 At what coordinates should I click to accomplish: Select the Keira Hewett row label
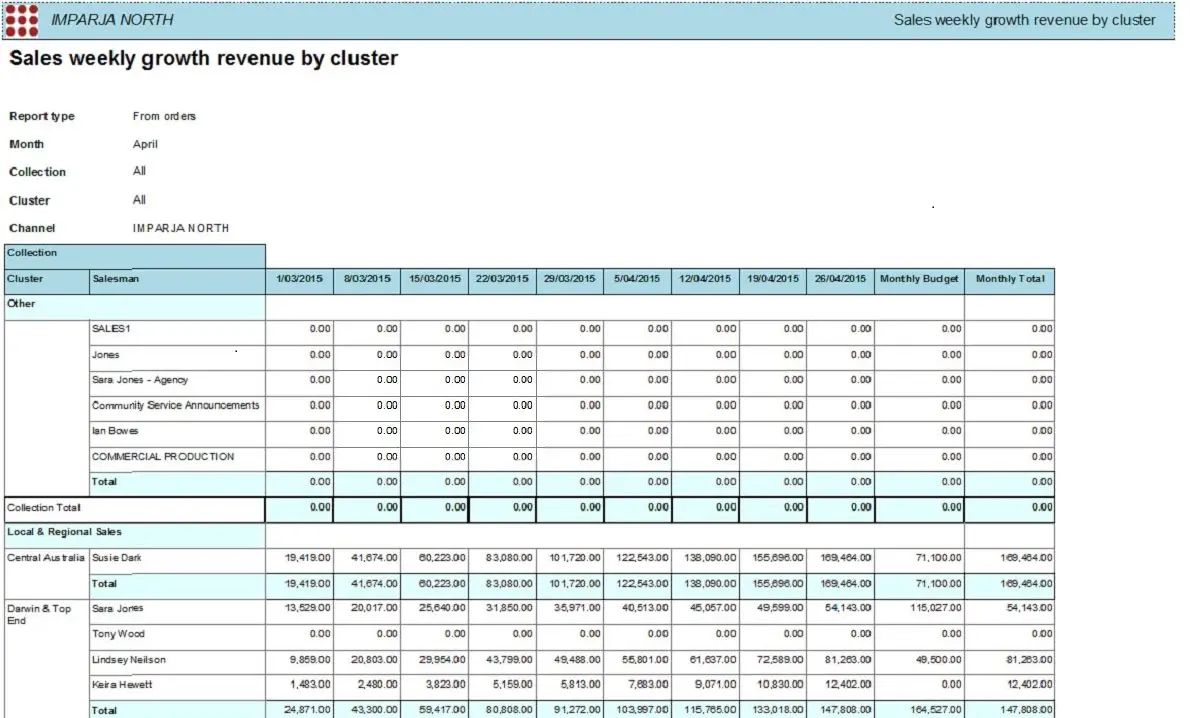(x=121, y=685)
